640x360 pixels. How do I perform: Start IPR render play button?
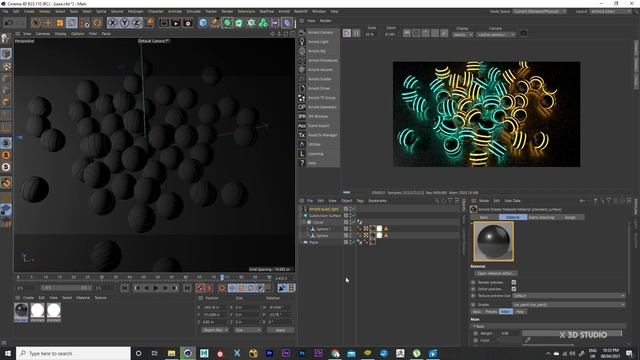pyautogui.click(x=347, y=33)
